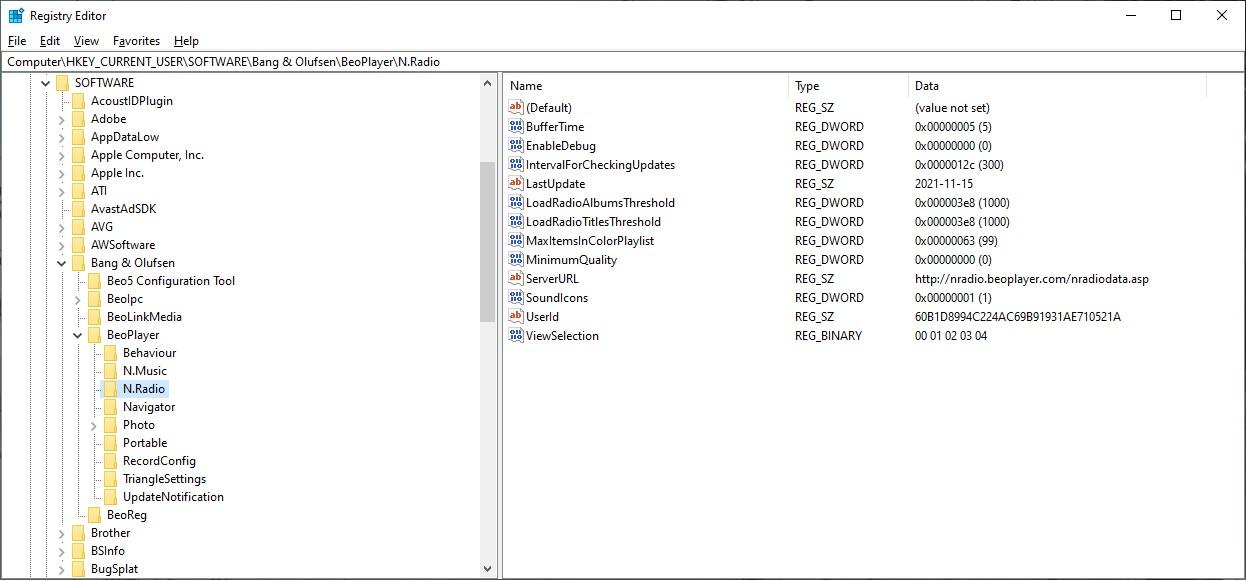
Task: Click the BeoReg folder icon
Action: click(95, 515)
